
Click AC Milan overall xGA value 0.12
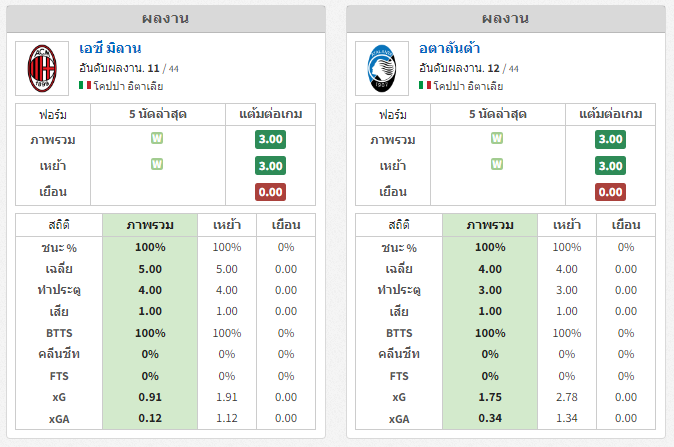[150, 418]
